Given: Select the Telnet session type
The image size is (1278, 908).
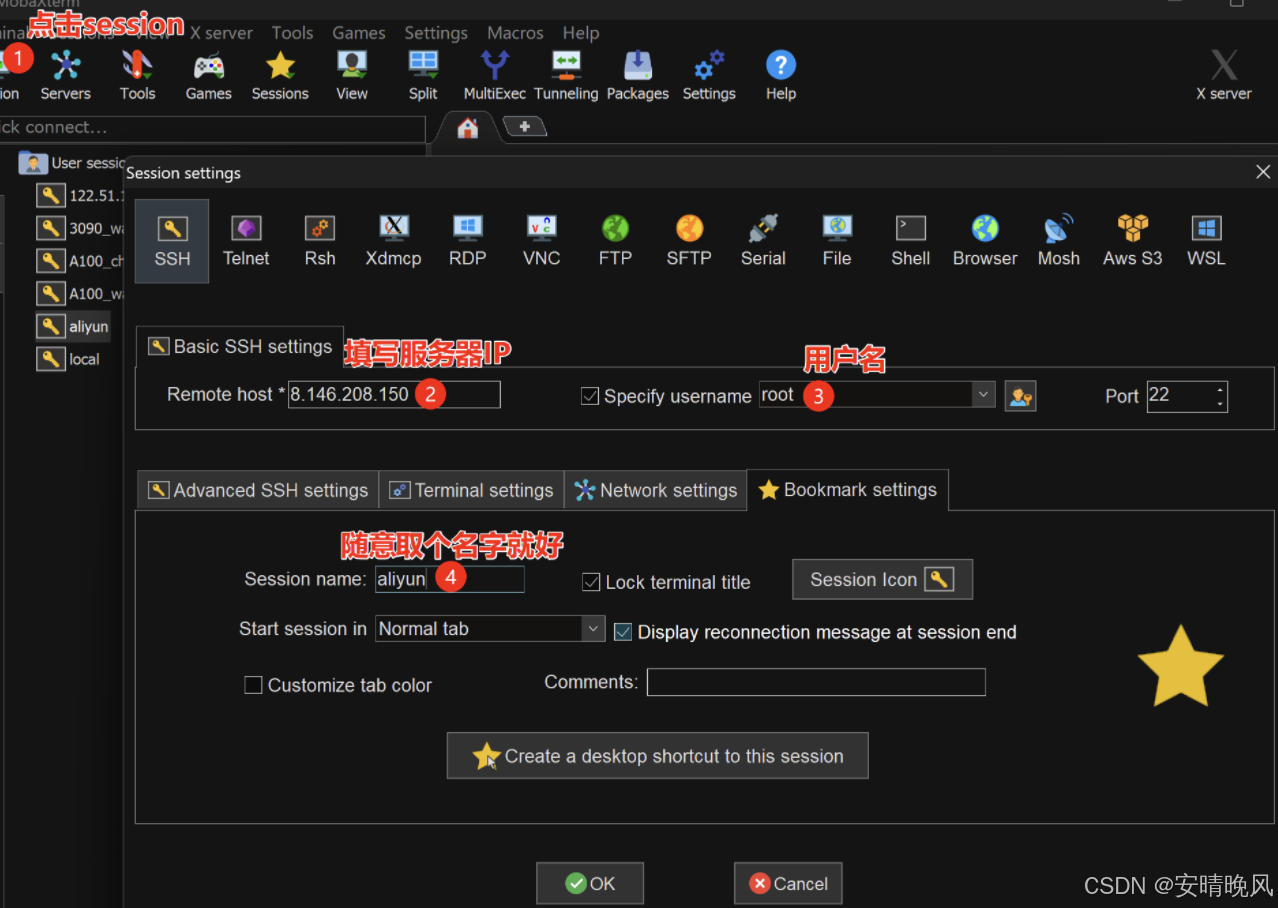Looking at the screenshot, I should pos(246,241).
